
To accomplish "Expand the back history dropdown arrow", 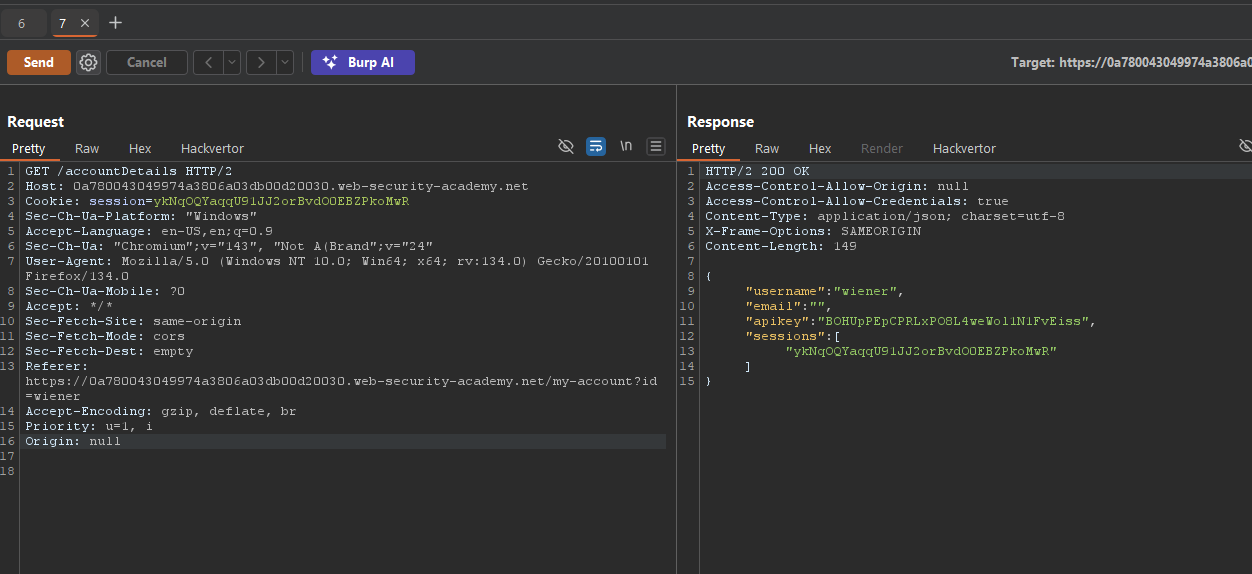I will click(232, 62).
